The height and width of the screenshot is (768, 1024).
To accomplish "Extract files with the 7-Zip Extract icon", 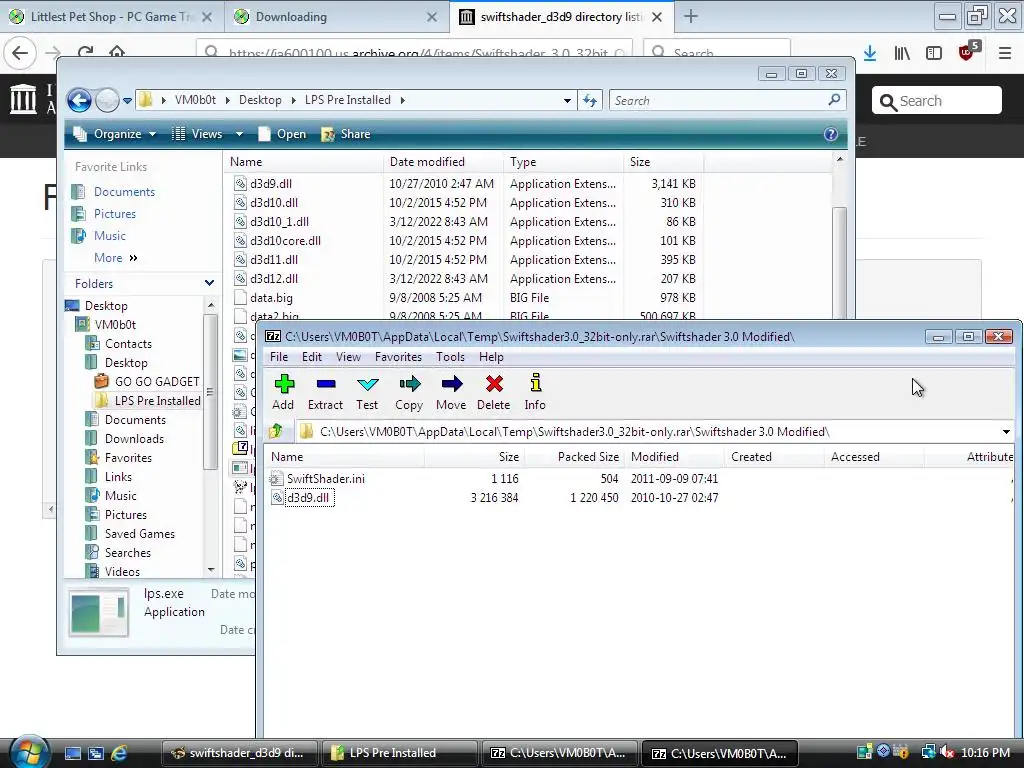I will pos(325,392).
